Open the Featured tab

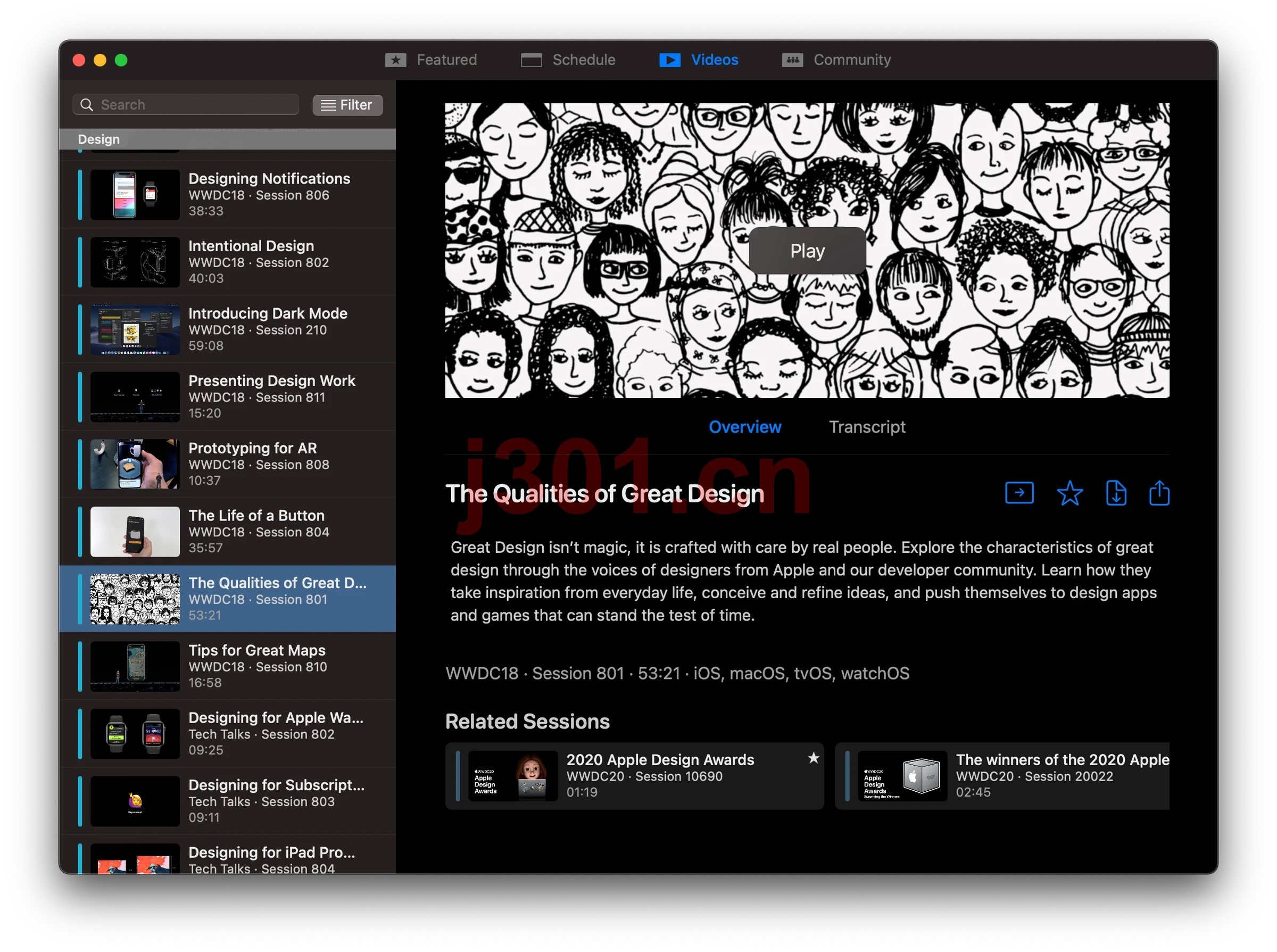click(x=431, y=60)
